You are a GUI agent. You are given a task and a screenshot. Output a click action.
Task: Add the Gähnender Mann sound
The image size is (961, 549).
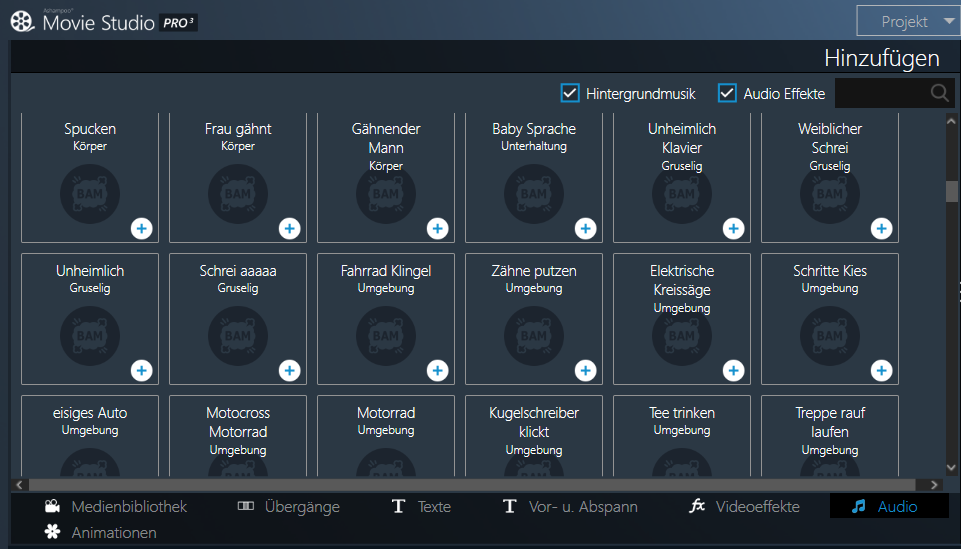[438, 229]
